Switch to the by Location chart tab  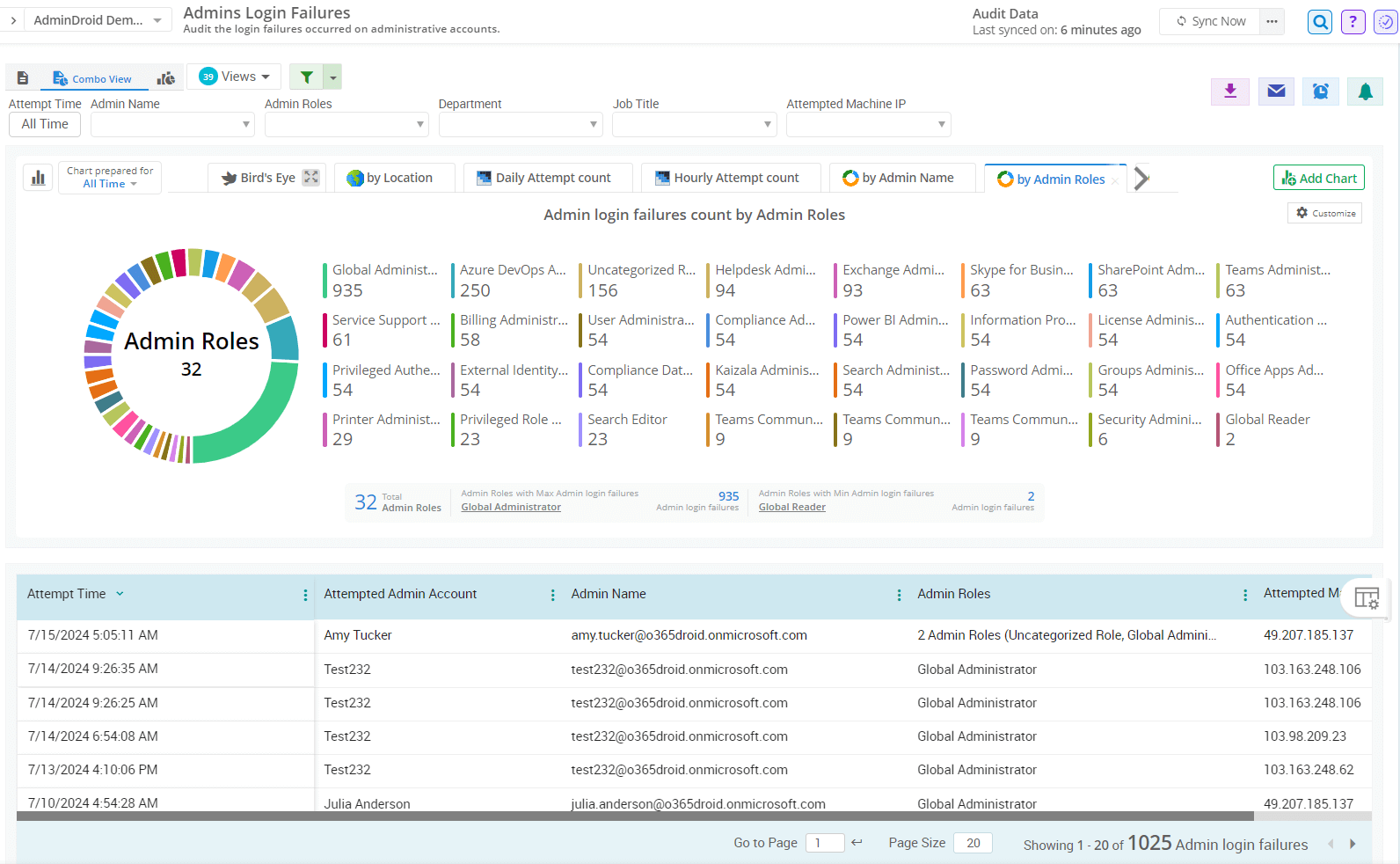tap(390, 178)
